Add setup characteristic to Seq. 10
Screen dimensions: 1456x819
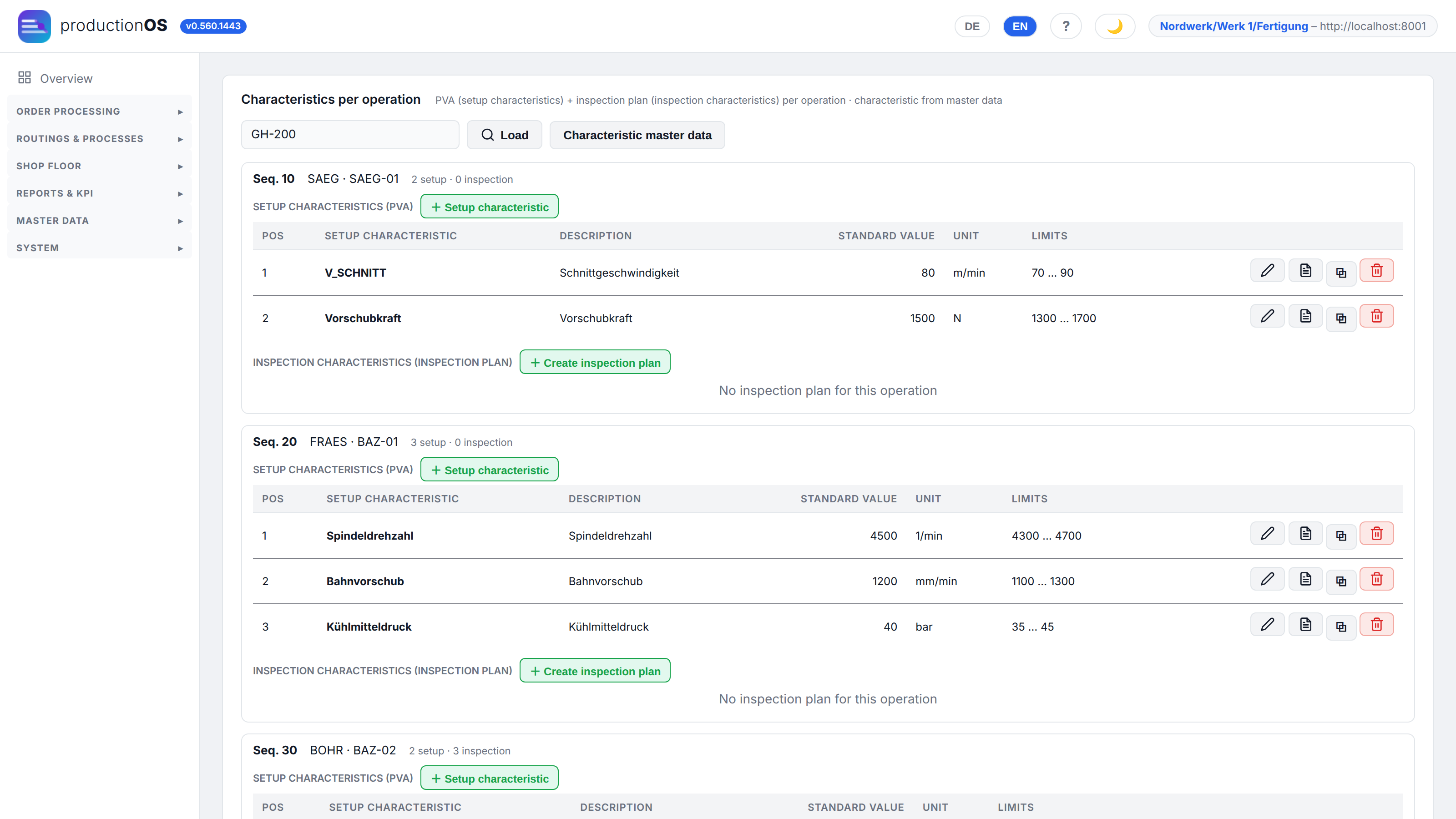490,207
